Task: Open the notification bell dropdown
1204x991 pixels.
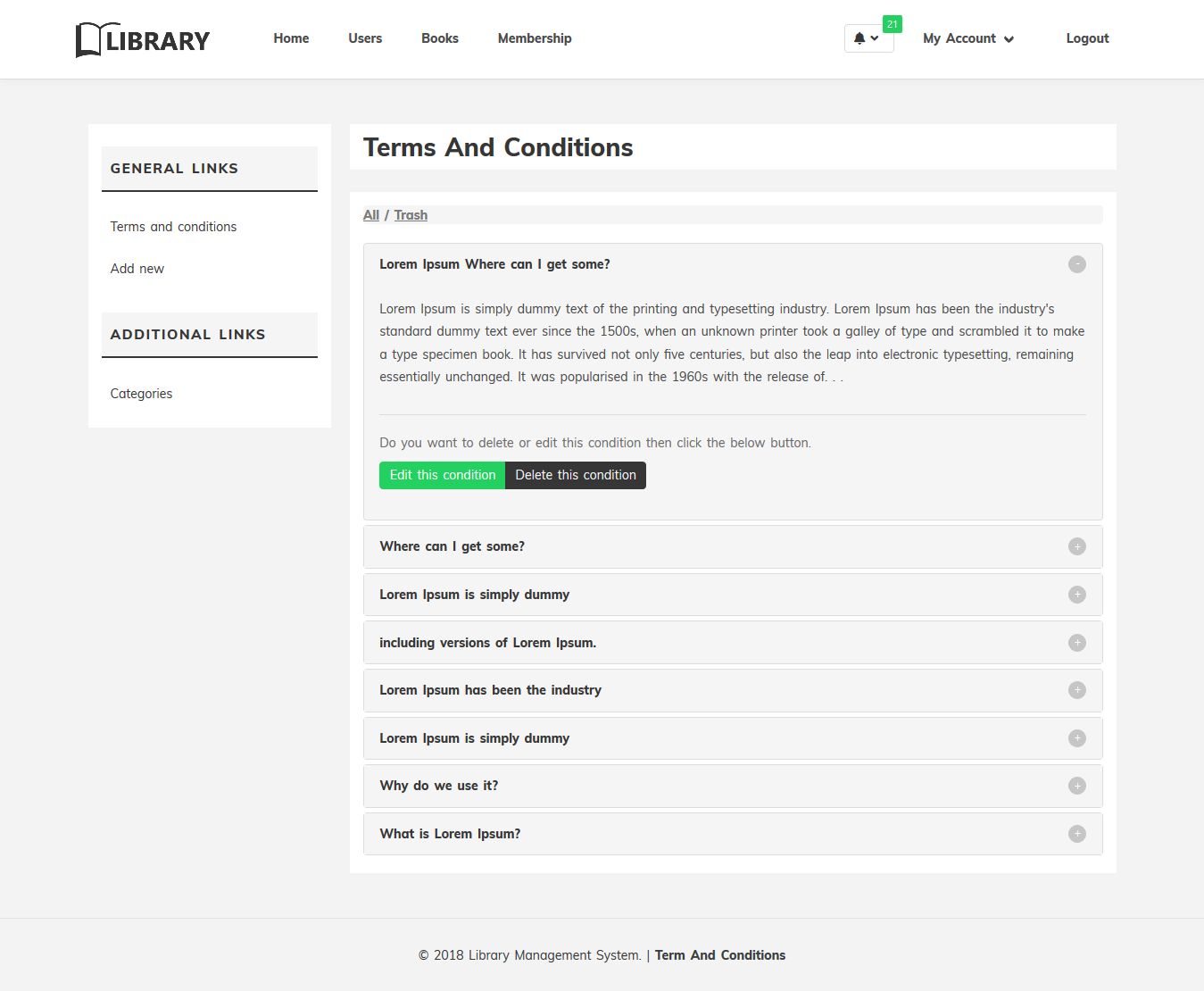Action: coord(868,38)
